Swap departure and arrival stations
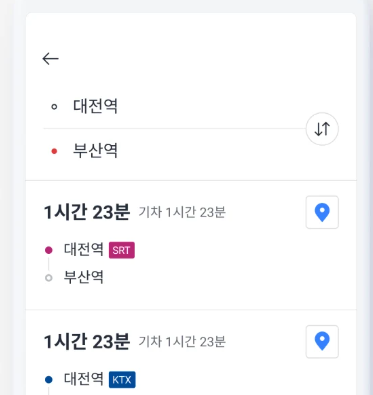 click(322, 129)
